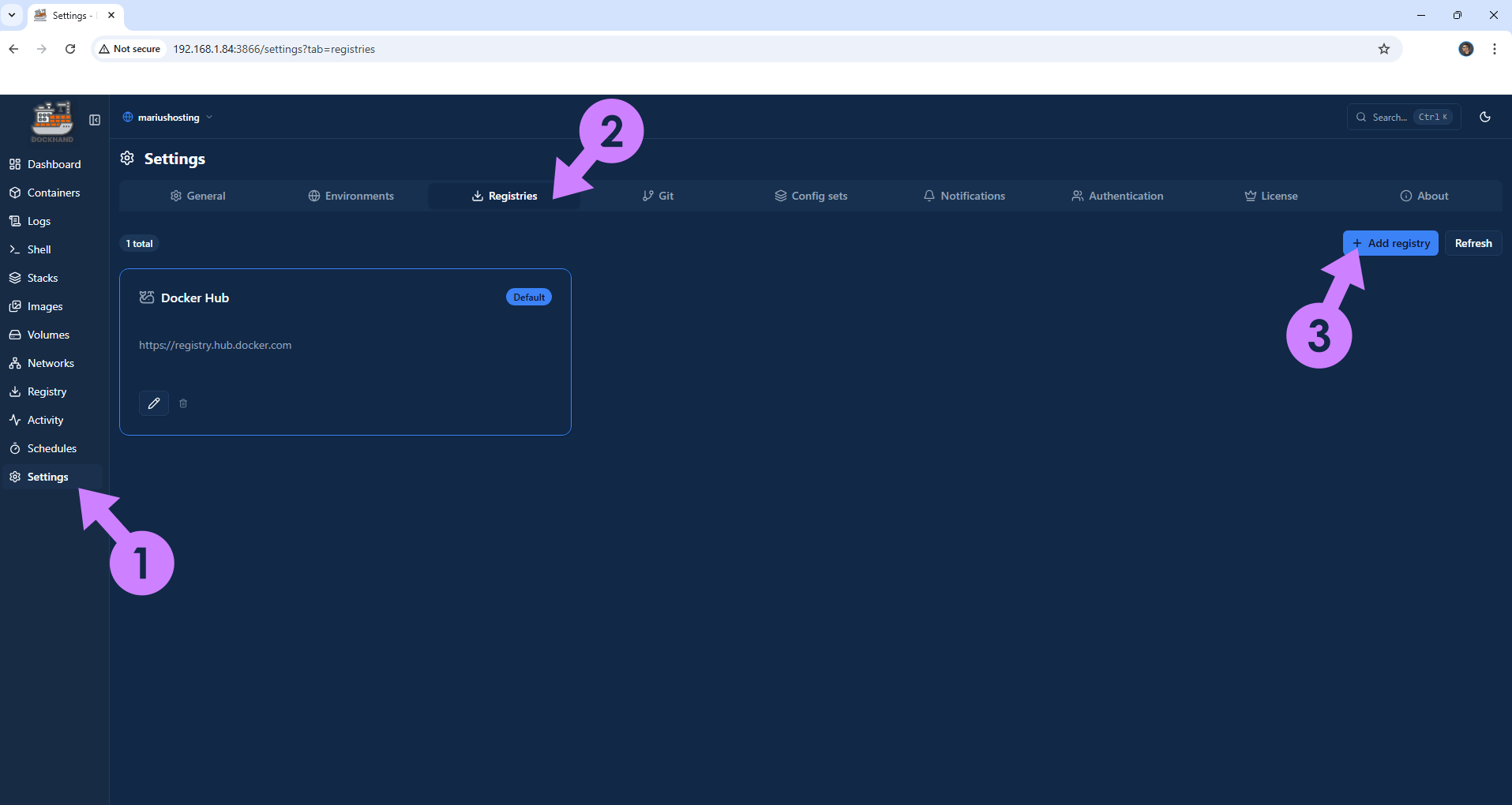Click the browser address bar URL
This screenshot has width=1512, height=805.
coord(274,49)
